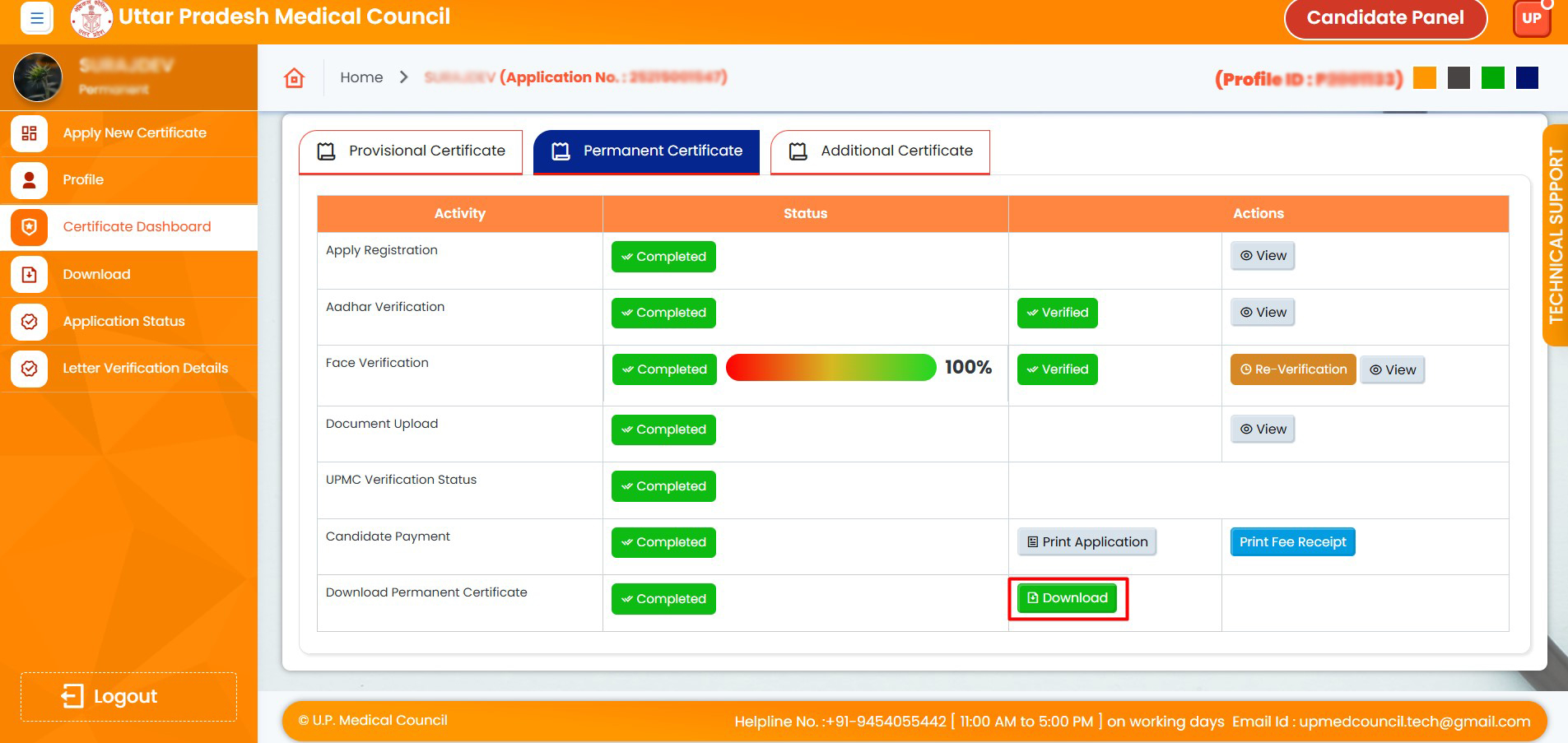The width and height of the screenshot is (1568, 743).
Task: Click the Print Application button
Action: pyautogui.click(x=1086, y=542)
